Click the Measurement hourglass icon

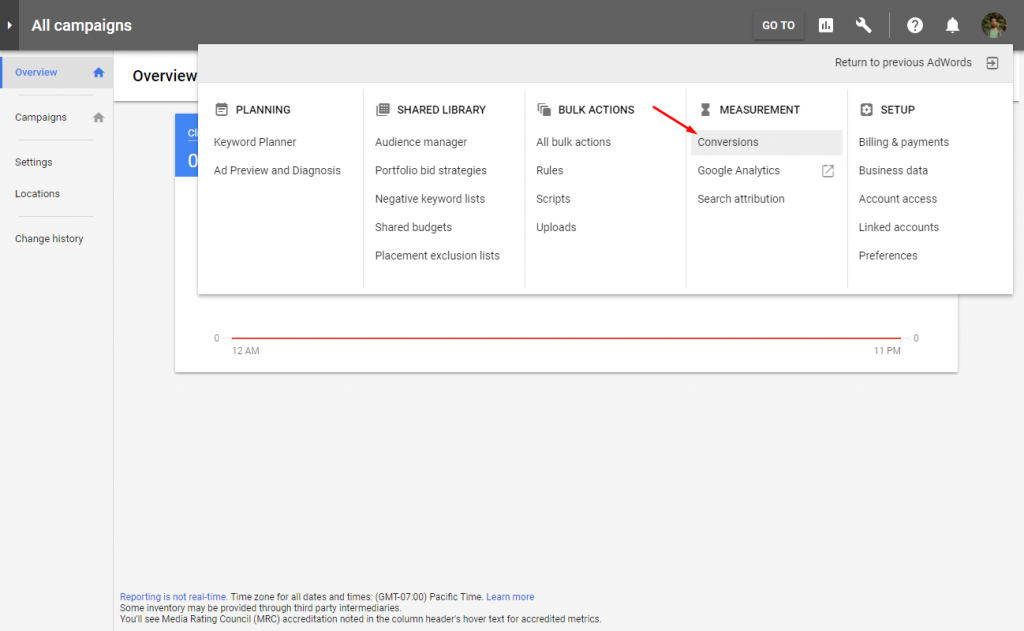point(707,109)
